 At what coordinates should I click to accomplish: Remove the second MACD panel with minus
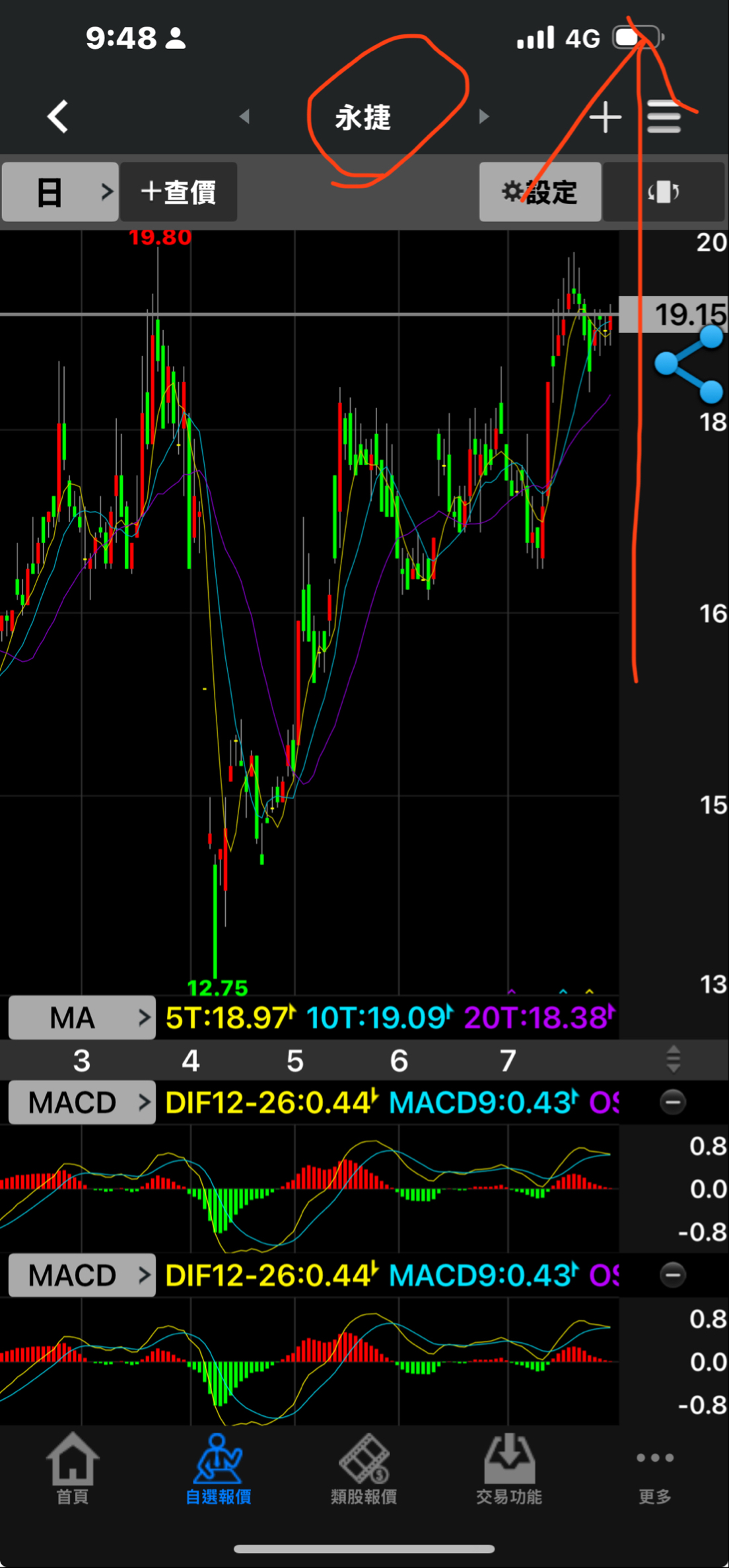pyautogui.click(x=673, y=1275)
